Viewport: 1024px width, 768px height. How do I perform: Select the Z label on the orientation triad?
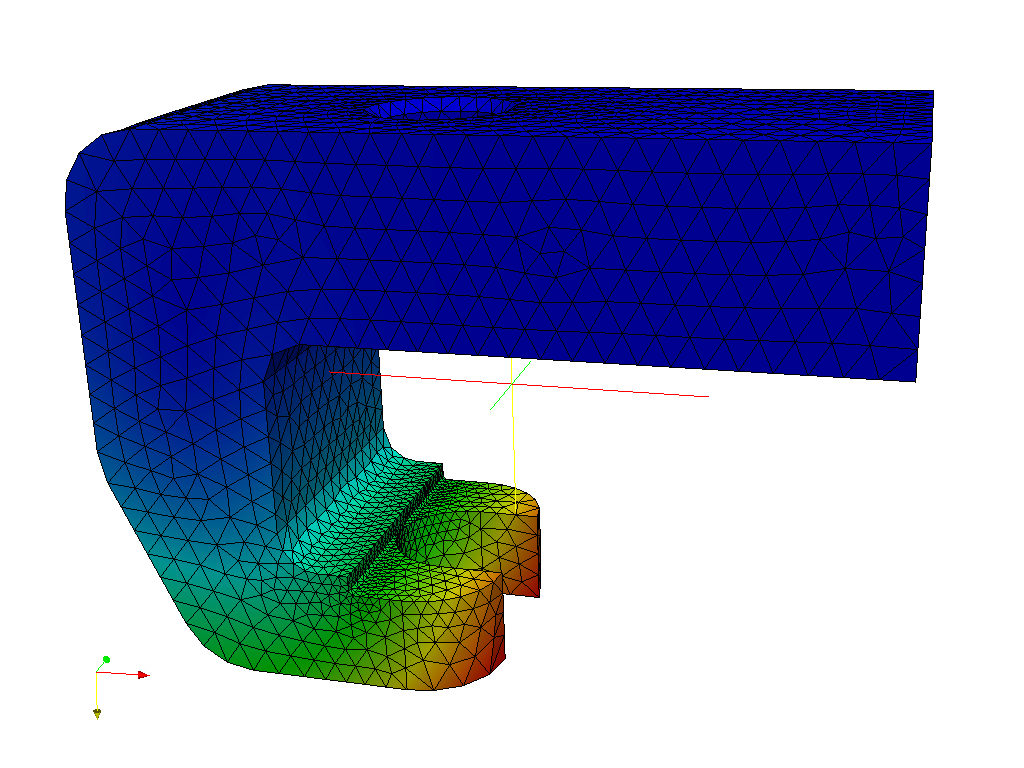point(111,653)
